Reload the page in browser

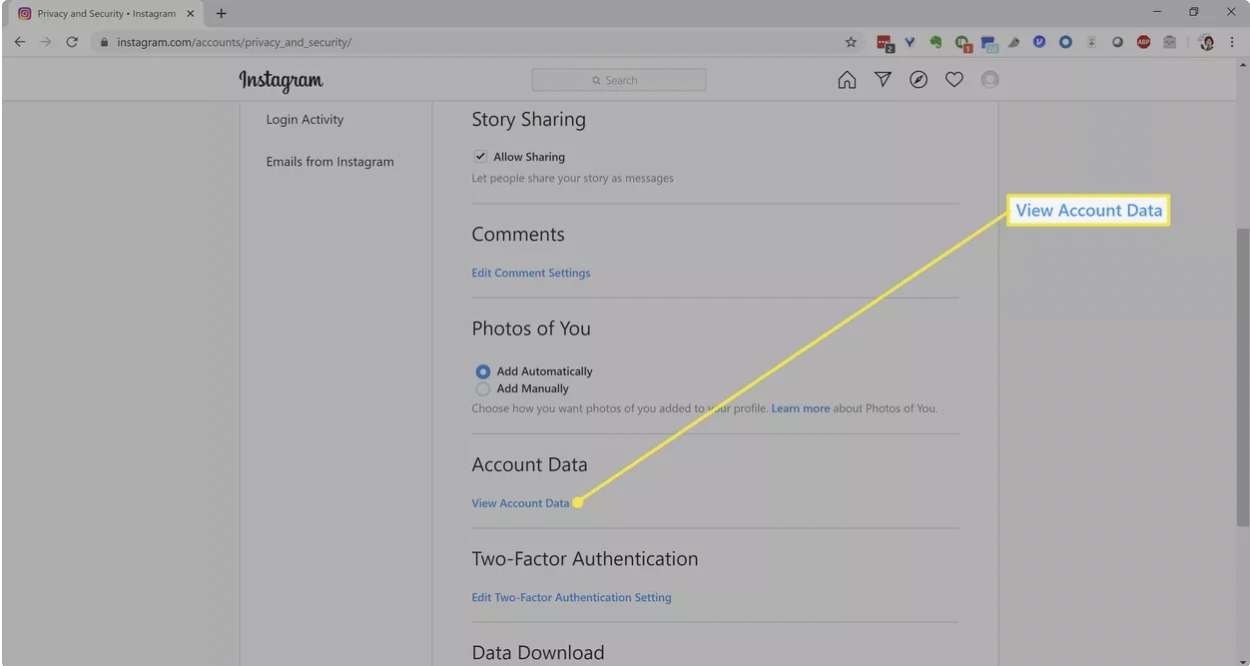(72, 42)
